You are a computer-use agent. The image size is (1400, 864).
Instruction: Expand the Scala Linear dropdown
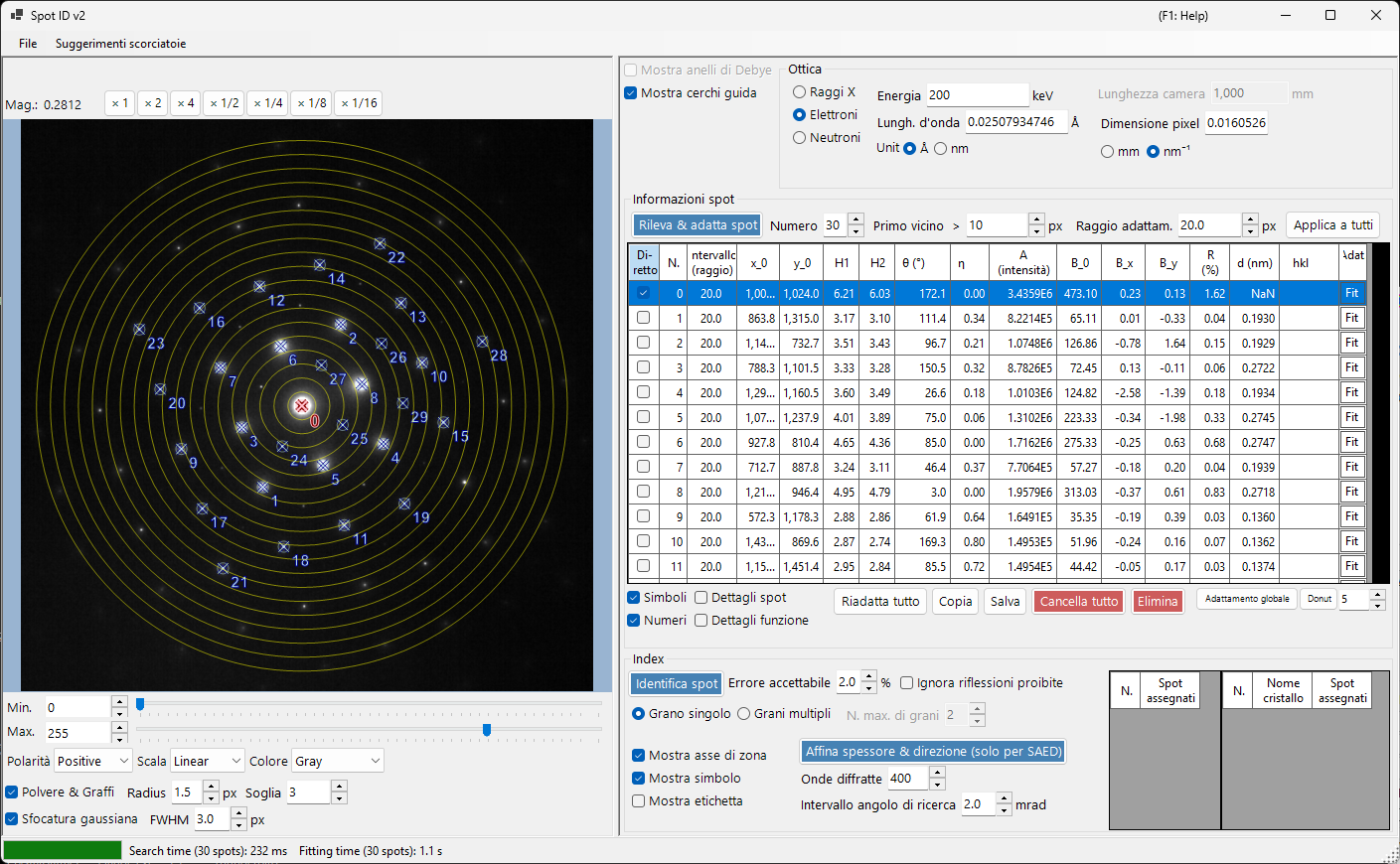pos(208,762)
